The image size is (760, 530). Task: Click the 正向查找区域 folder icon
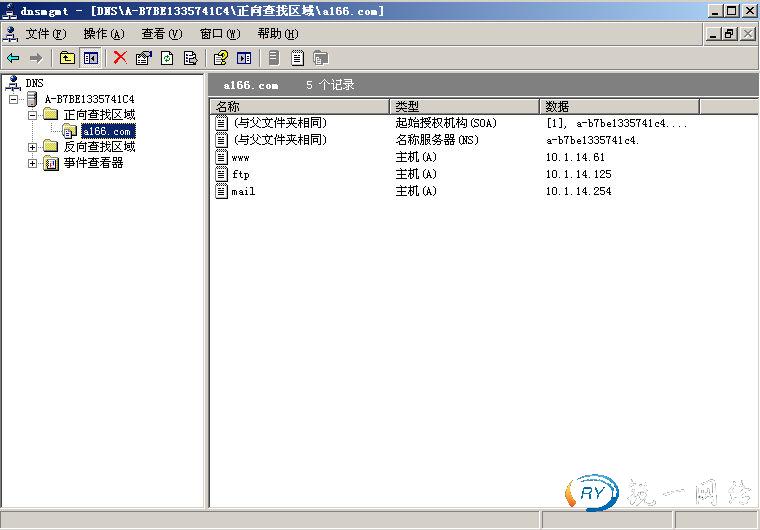pyautogui.click(x=50, y=114)
